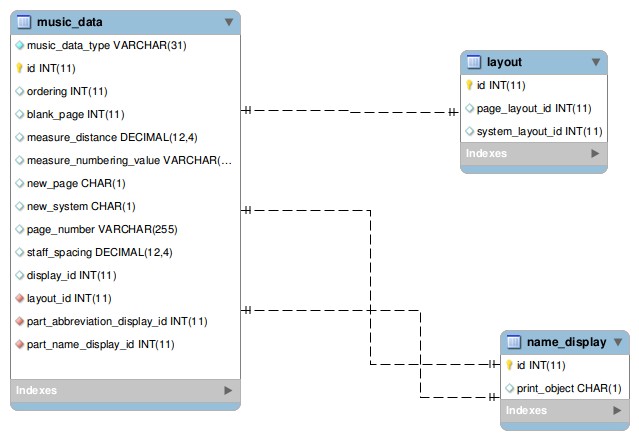This screenshot has width=639, height=440.
Task: Click red foreign key icon for layout_id
Action: coord(19,298)
